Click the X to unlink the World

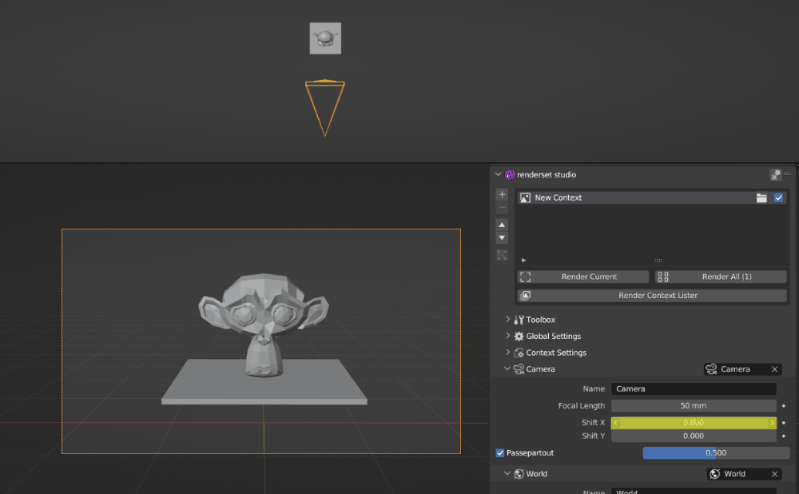tap(774, 474)
